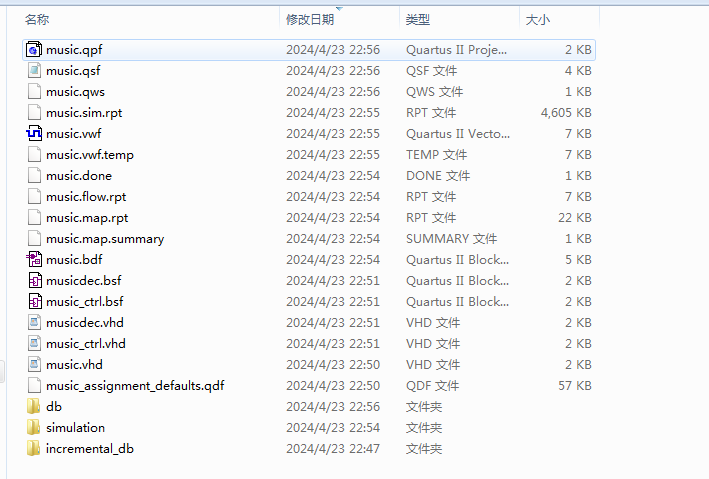The height and width of the screenshot is (479, 709).
Task: Click the music.map.rpt file icon
Action: [34, 218]
